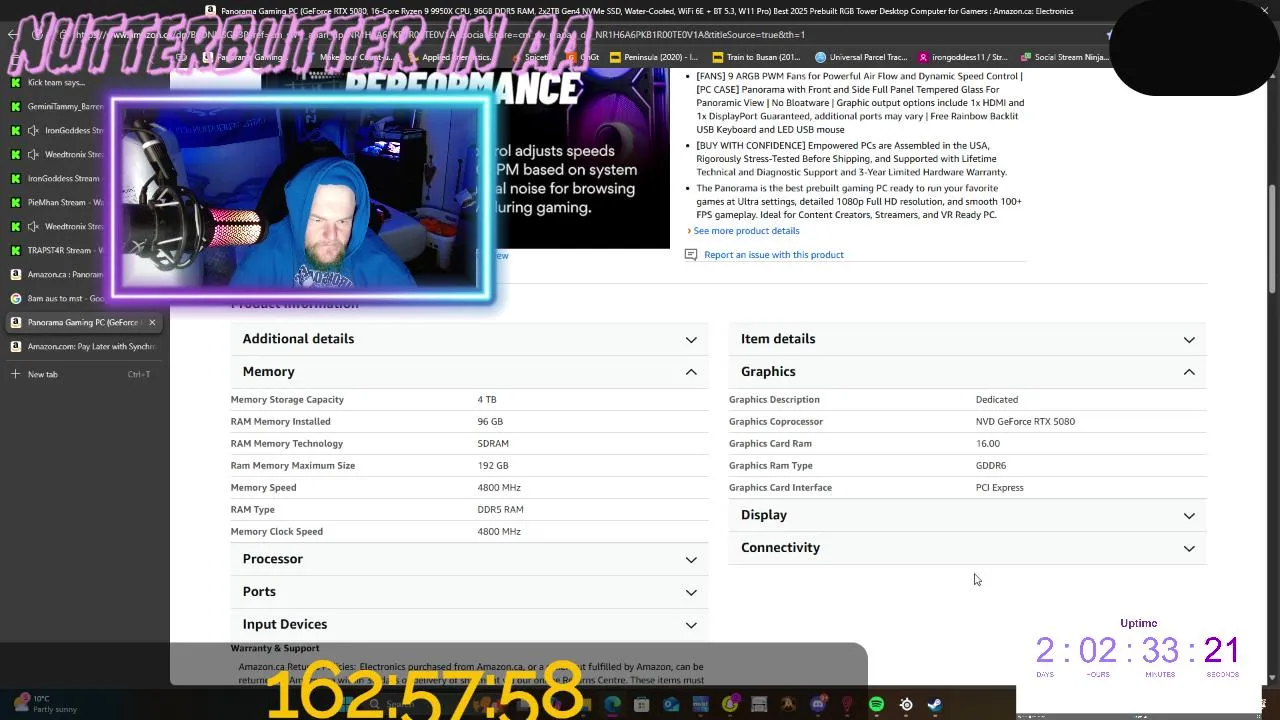1280x720 pixels.
Task: Open irongoddess11 bookmark
Action: pyautogui.click(x=963, y=57)
